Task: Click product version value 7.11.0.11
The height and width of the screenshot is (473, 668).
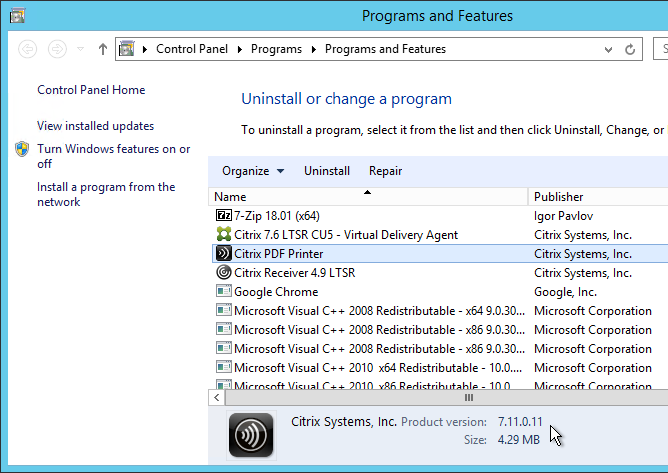Action: point(520,422)
